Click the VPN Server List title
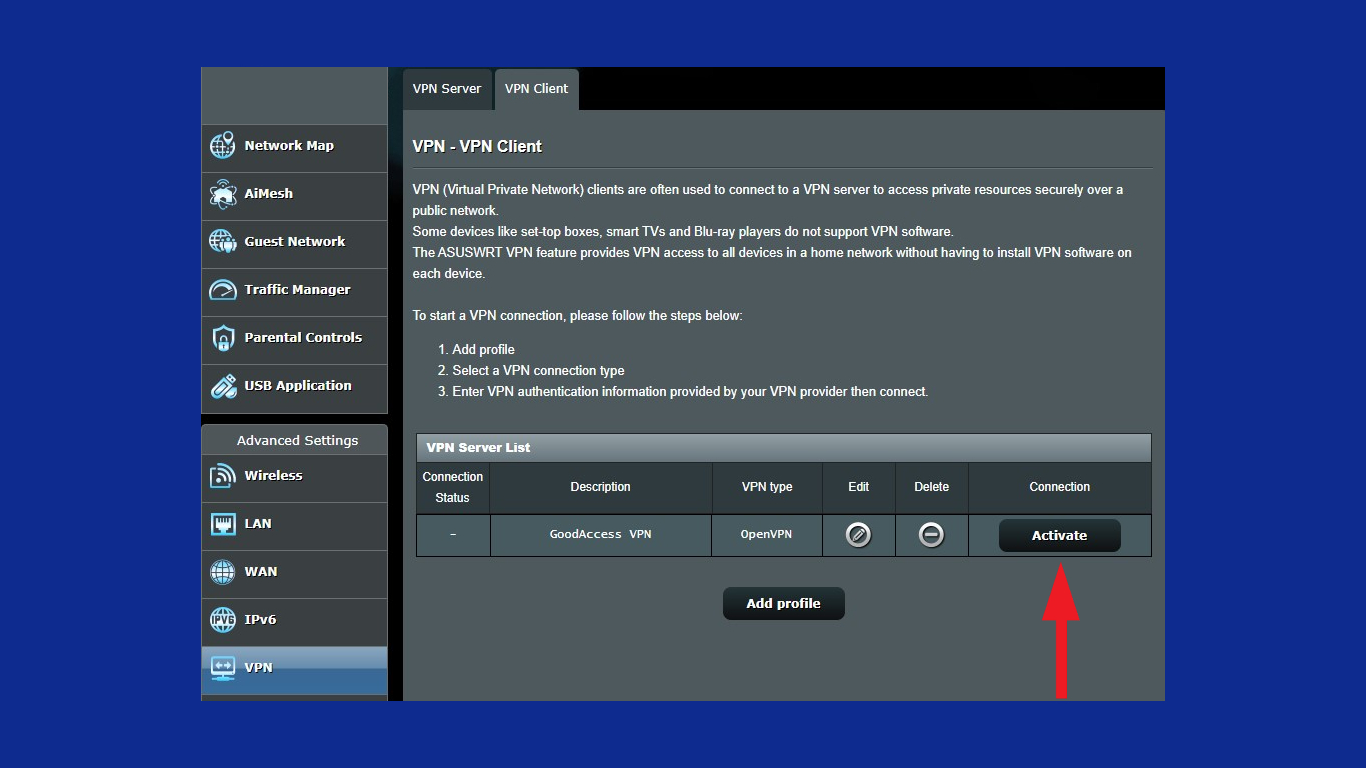This screenshot has width=1366, height=768. point(478,447)
